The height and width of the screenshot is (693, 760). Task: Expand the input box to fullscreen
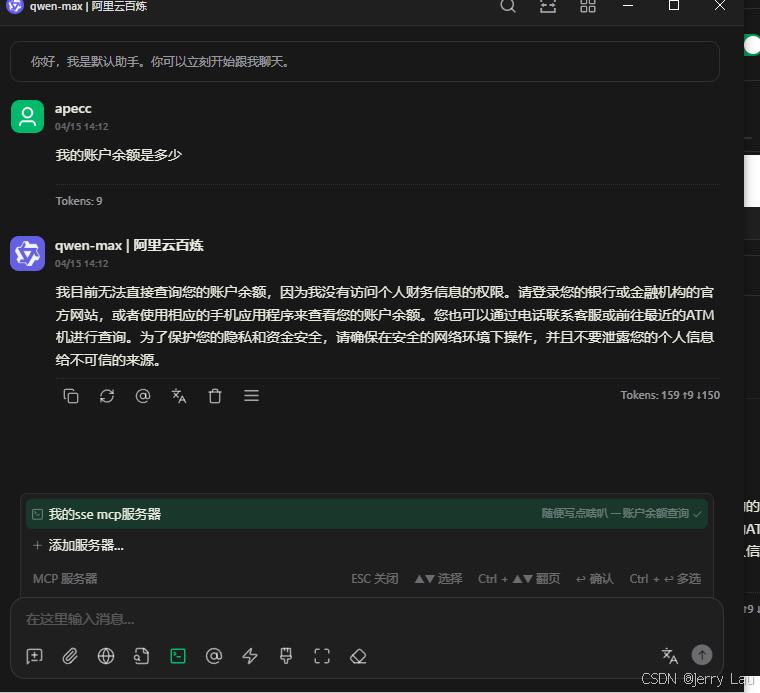click(x=322, y=656)
